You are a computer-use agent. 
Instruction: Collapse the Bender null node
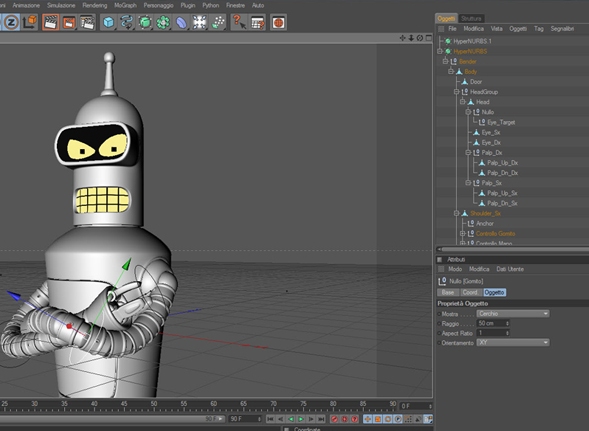(446, 61)
